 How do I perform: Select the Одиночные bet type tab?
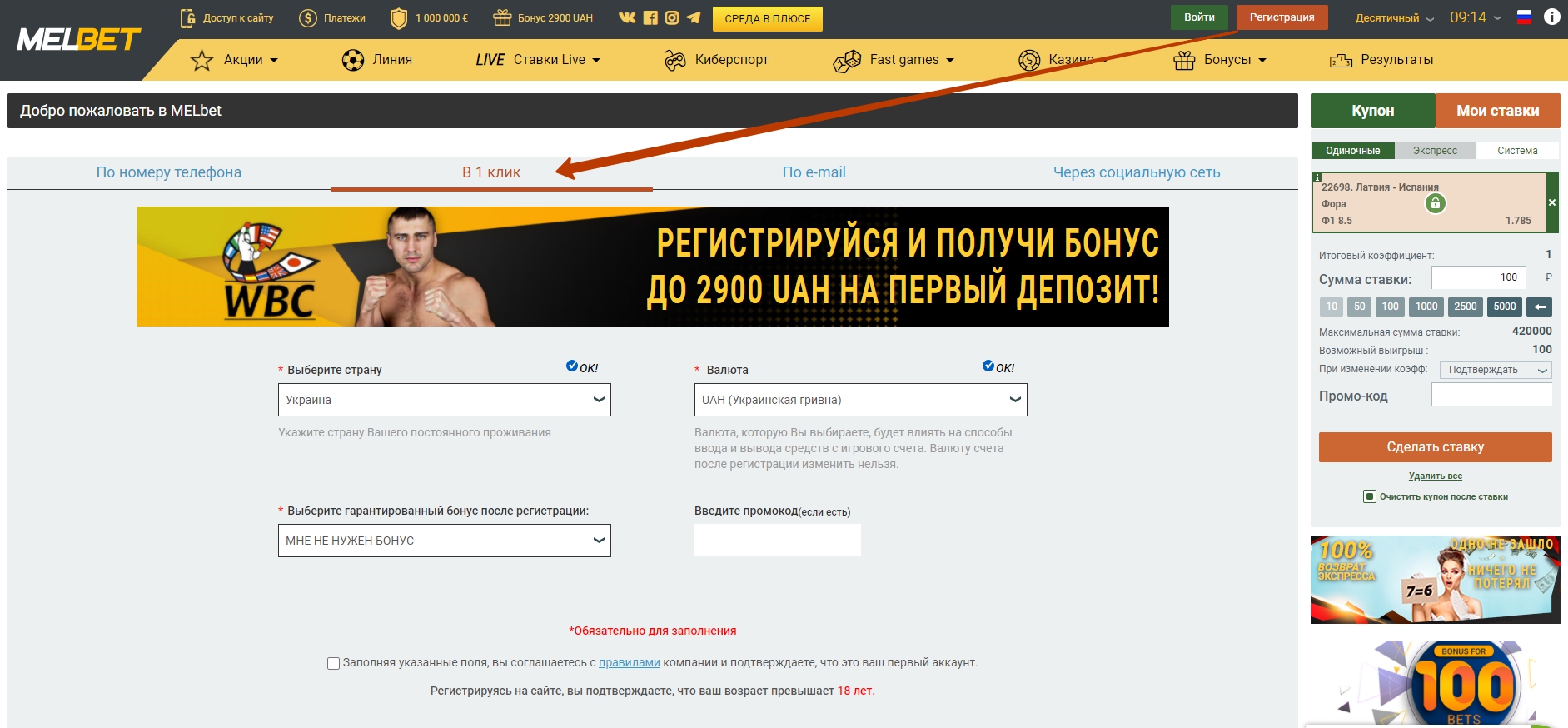[x=1353, y=151]
